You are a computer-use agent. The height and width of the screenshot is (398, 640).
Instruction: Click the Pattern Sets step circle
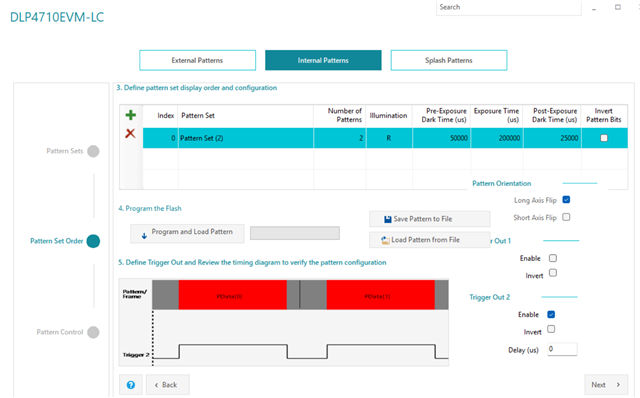[93, 151]
